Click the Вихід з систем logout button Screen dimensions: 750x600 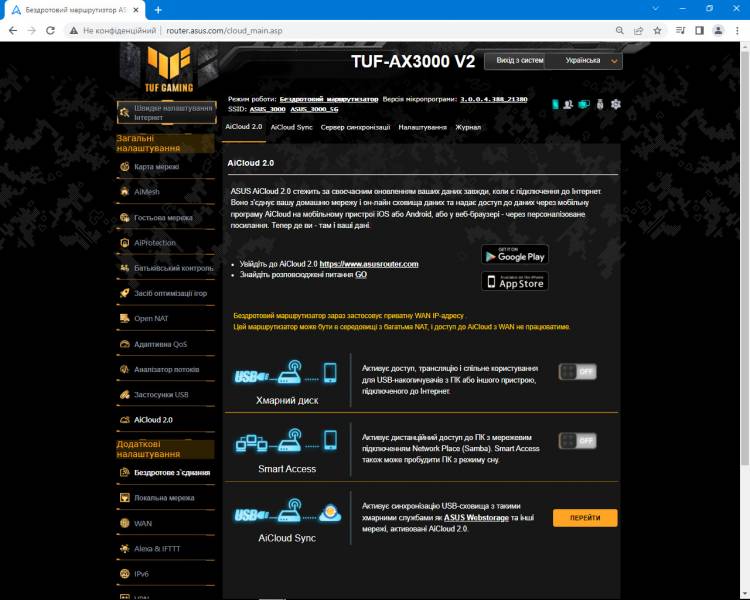[x=518, y=61]
